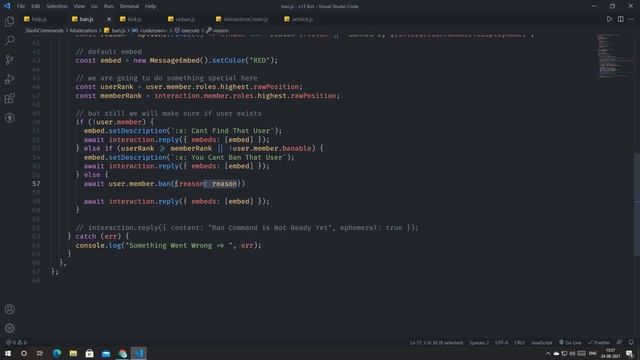This screenshot has width=640, height=360.
Task: Open the Selection menu
Action: 57,6
